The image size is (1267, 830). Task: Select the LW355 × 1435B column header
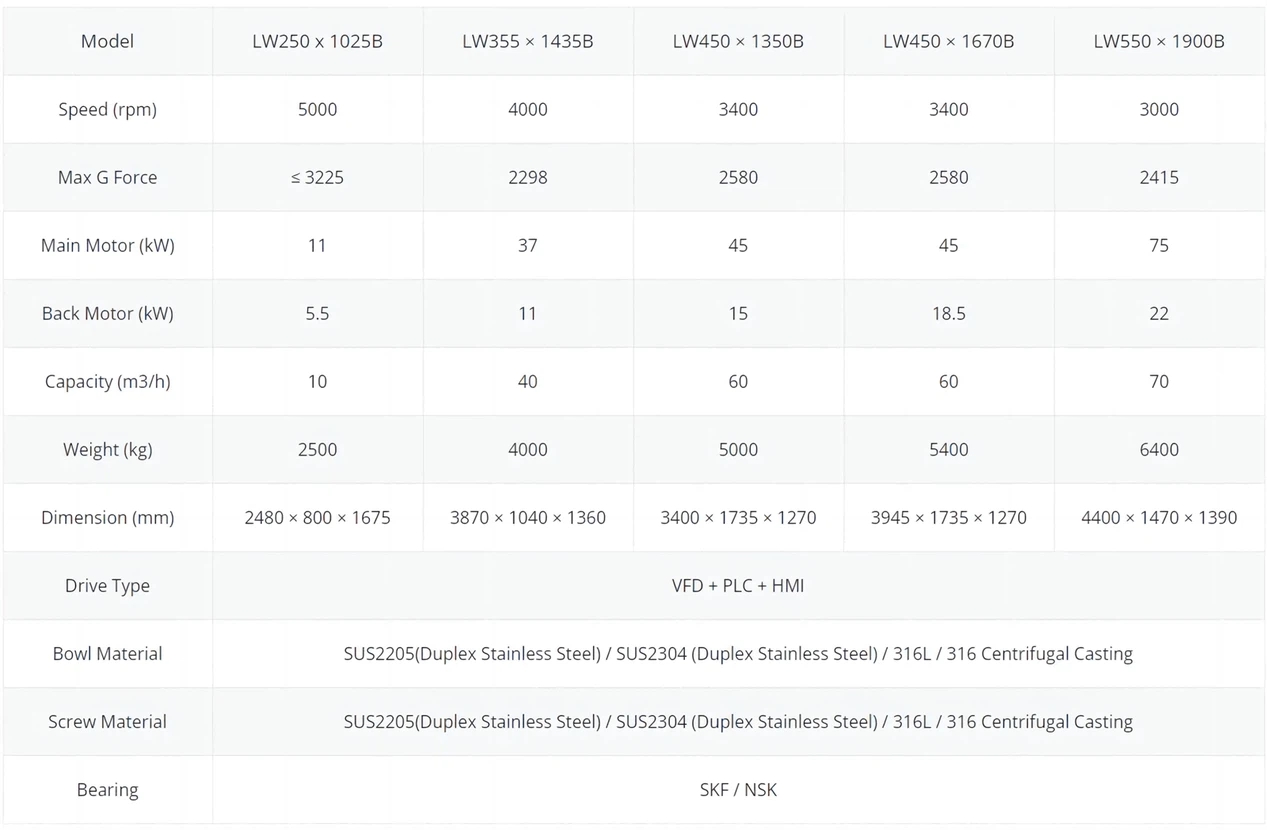527,41
